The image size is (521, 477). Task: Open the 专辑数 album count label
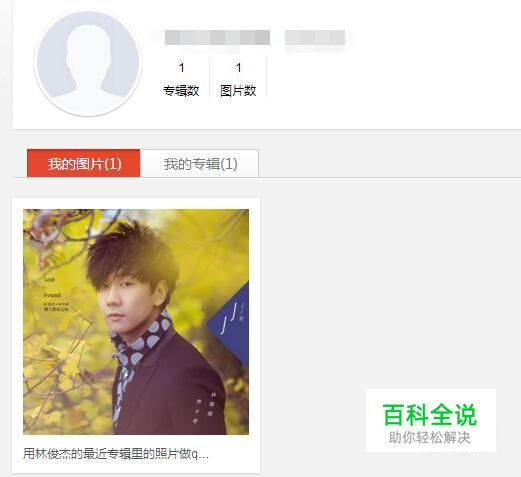click(181, 91)
